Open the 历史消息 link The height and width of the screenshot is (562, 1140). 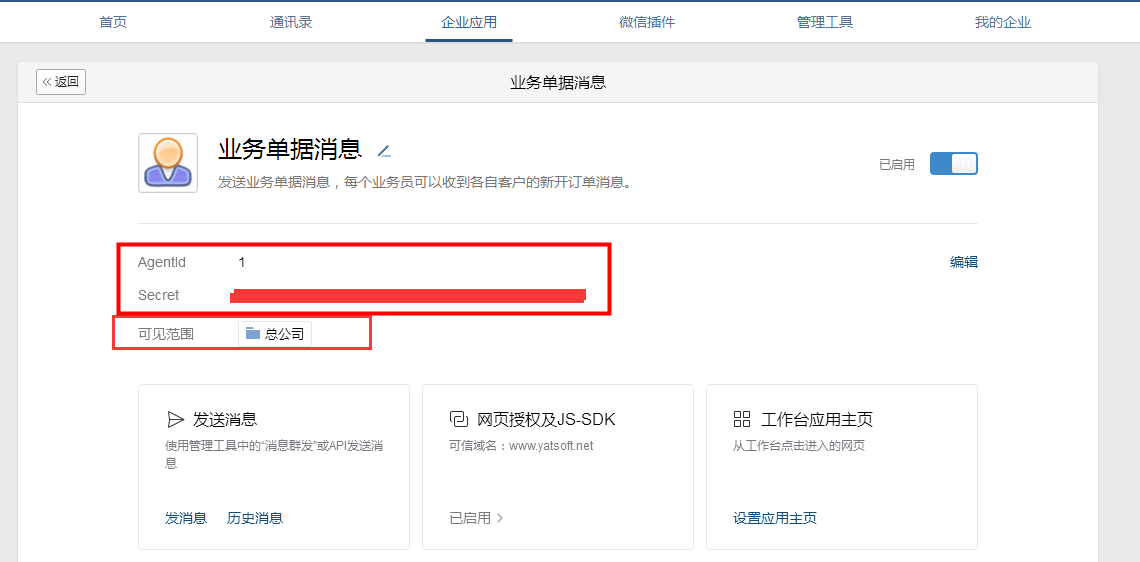pos(255,518)
